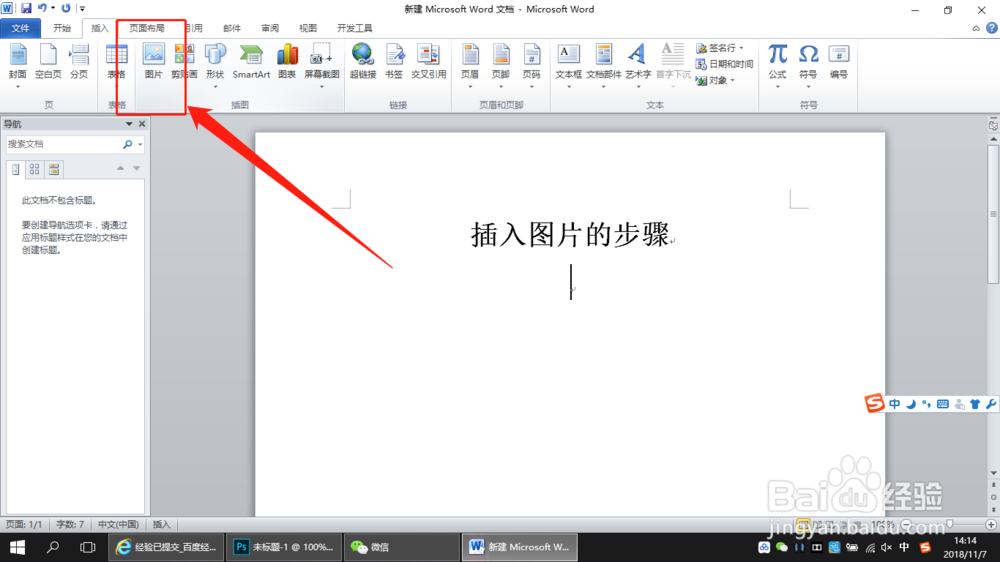This screenshot has width=1000, height=562.
Task: Insert a Cross-reference (交叉引用)
Action: click(x=428, y=62)
